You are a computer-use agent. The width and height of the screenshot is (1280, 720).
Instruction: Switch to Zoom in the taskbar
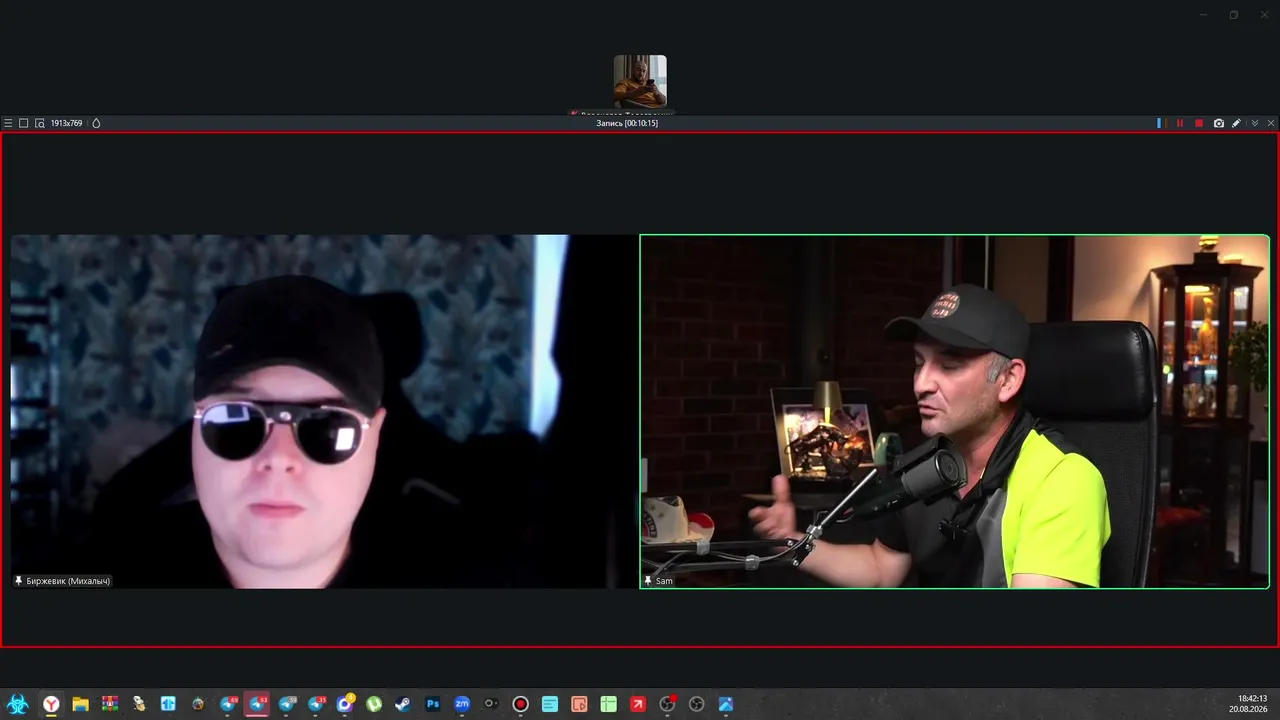coord(462,704)
